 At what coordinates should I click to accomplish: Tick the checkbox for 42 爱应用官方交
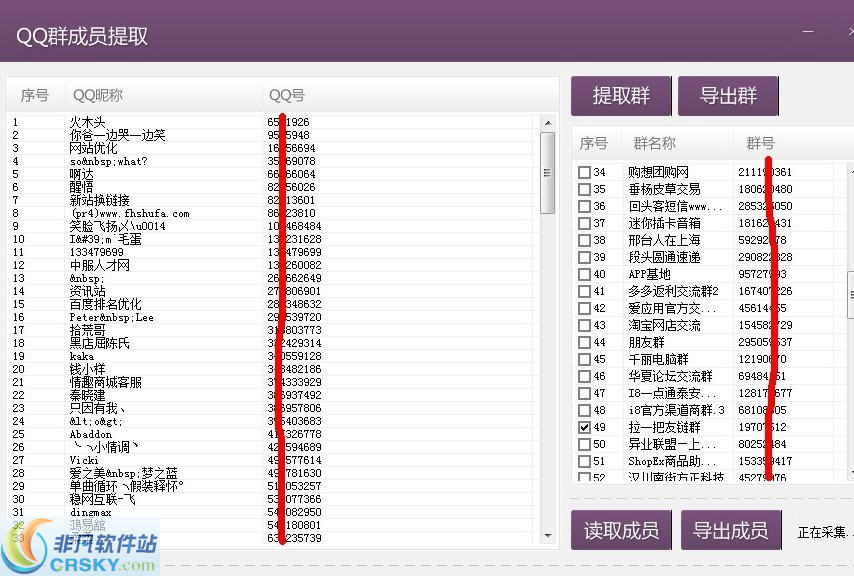(584, 308)
